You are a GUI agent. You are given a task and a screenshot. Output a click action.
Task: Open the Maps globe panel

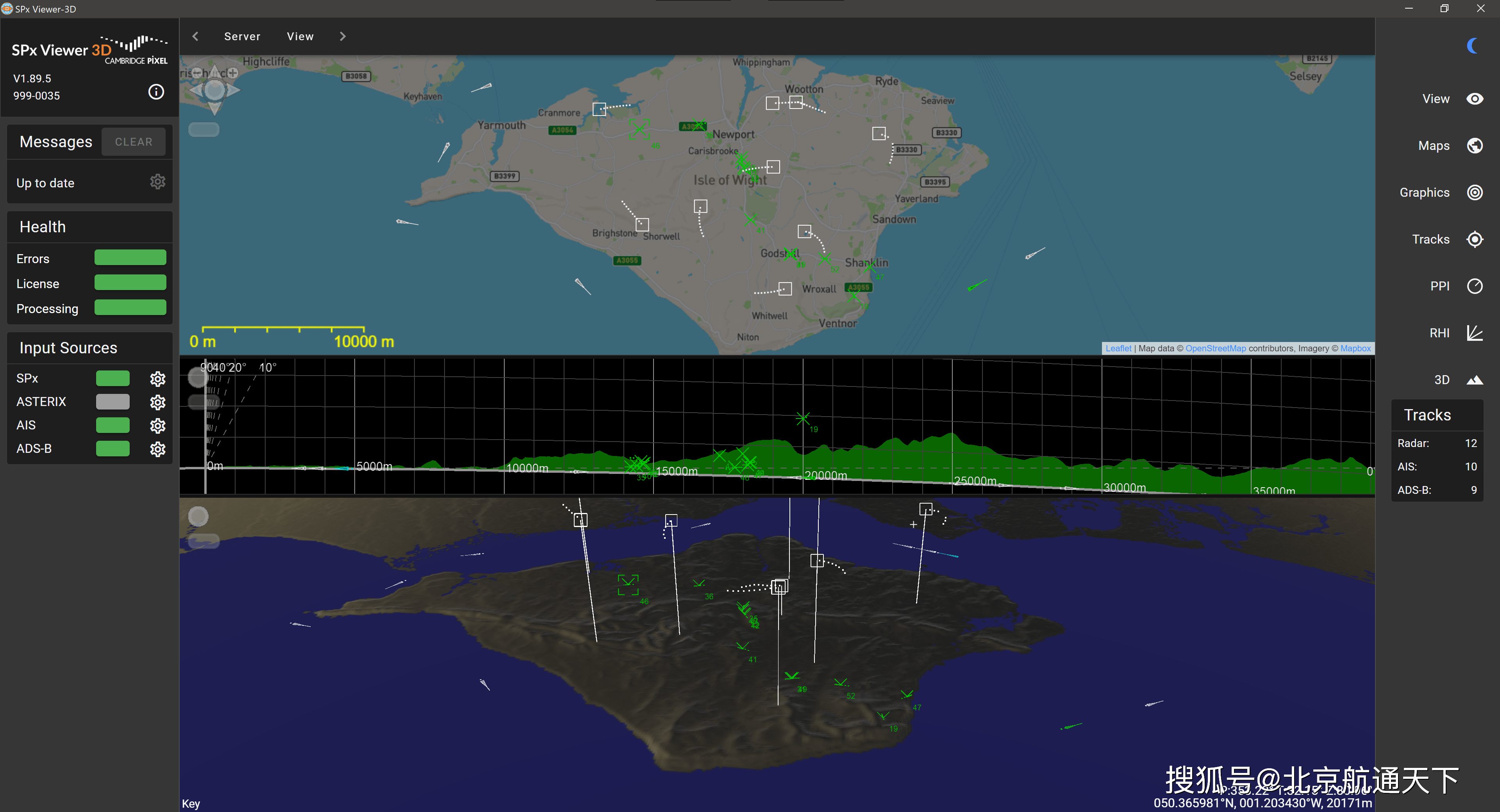1474,146
